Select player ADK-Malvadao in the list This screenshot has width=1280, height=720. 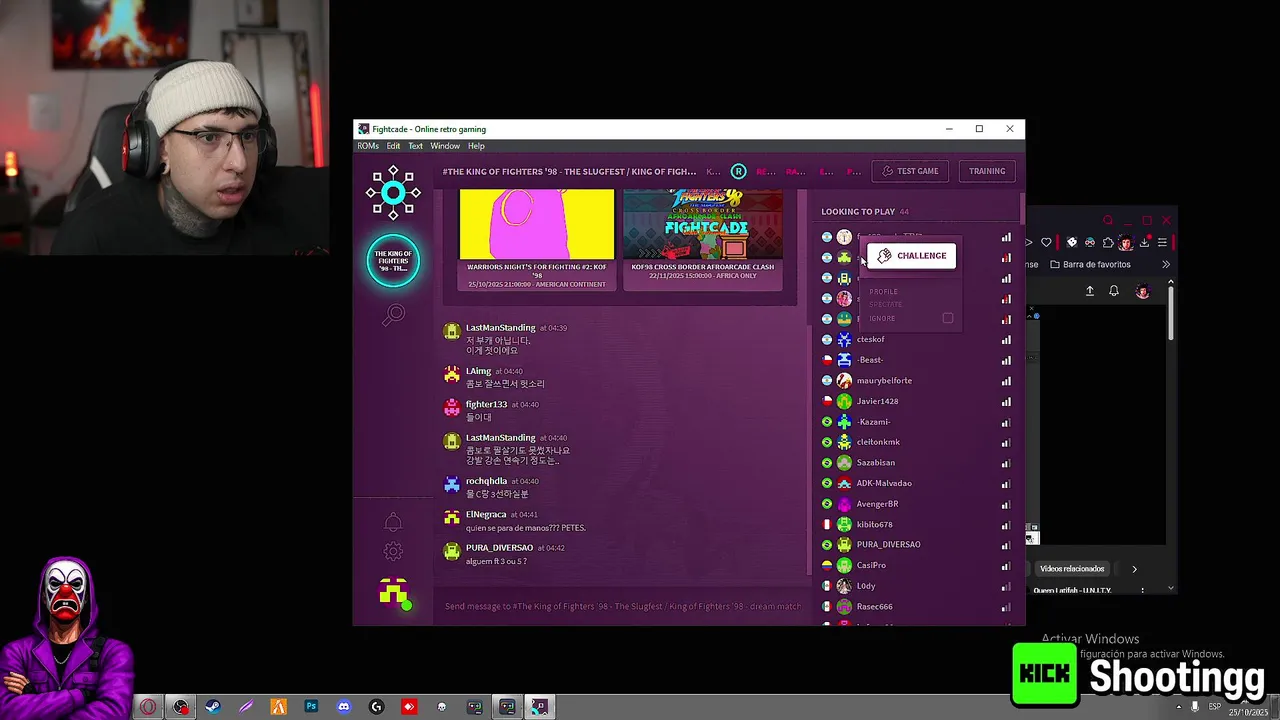[x=884, y=483]
